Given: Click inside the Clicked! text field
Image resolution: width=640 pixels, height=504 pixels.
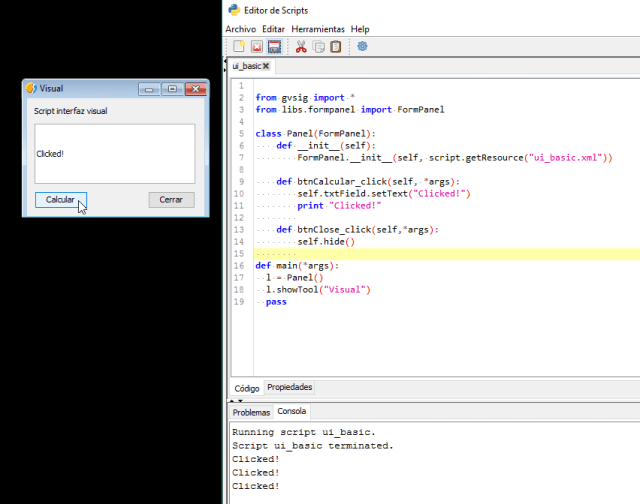Looking at the screenshot, I should click(114, 153).
